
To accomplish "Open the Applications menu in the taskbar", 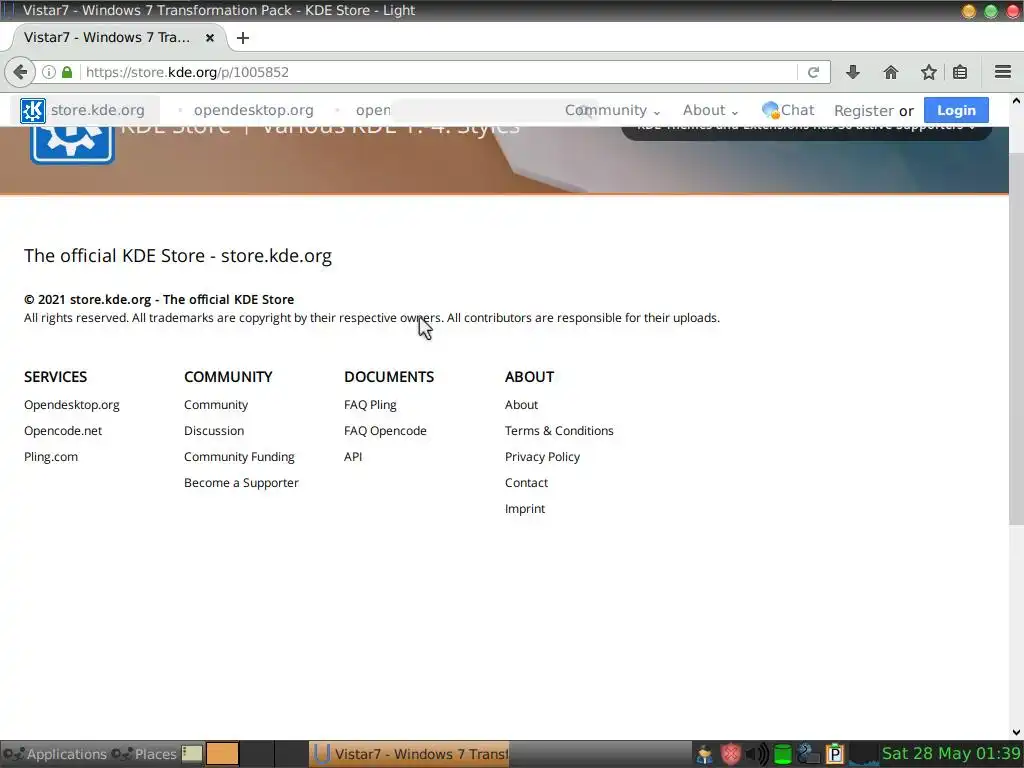I will (x=55, y=754).
